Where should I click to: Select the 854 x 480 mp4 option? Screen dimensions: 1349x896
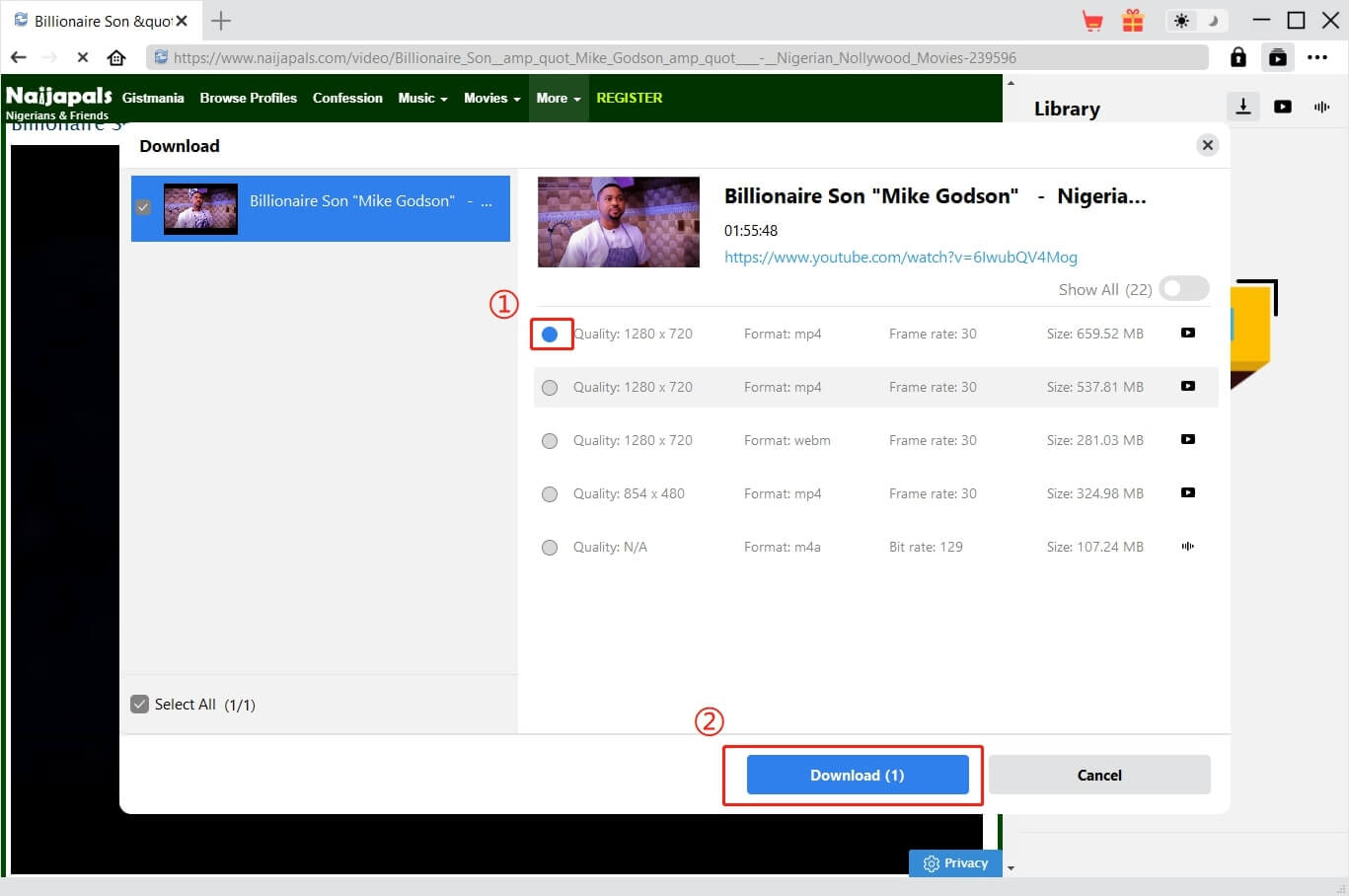[x=550, y=494]
